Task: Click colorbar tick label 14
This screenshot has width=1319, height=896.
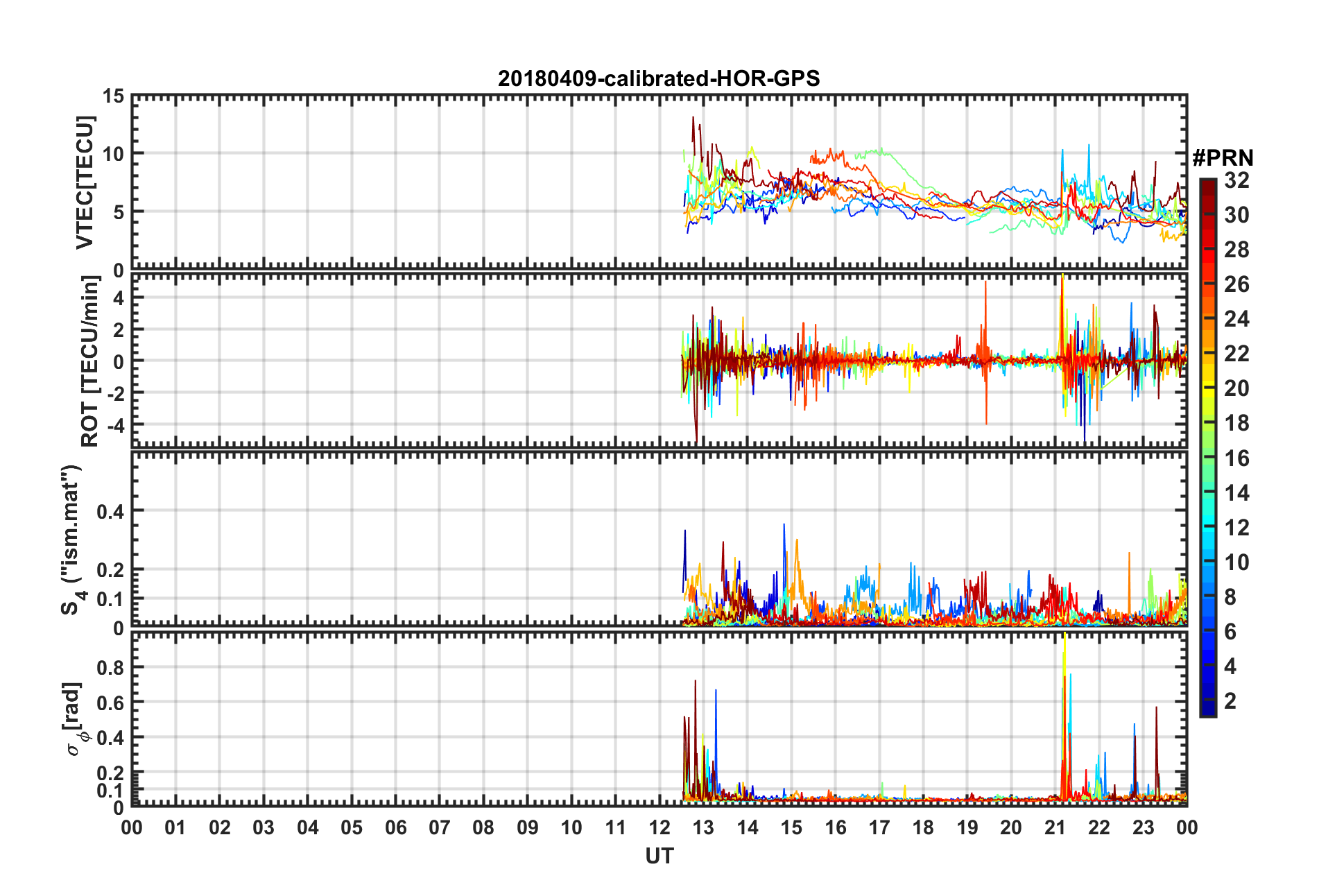Action: pos(1236,493)
